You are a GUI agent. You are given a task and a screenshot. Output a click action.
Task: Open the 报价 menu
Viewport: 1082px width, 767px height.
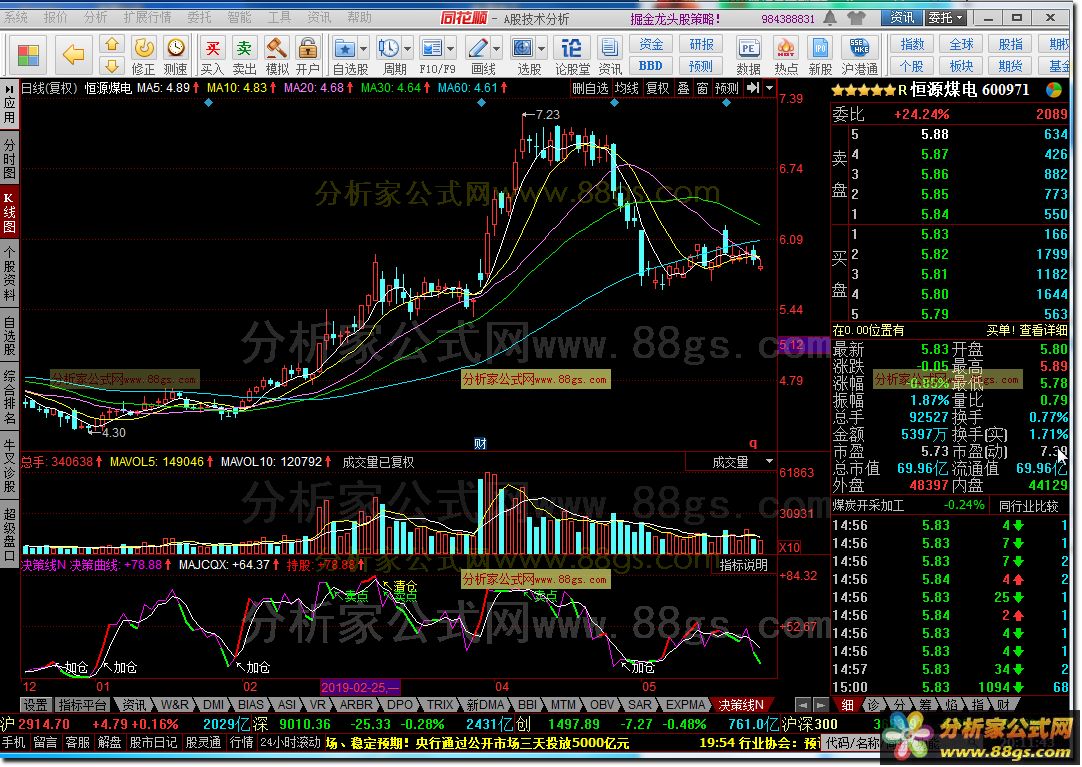point(55,17)
